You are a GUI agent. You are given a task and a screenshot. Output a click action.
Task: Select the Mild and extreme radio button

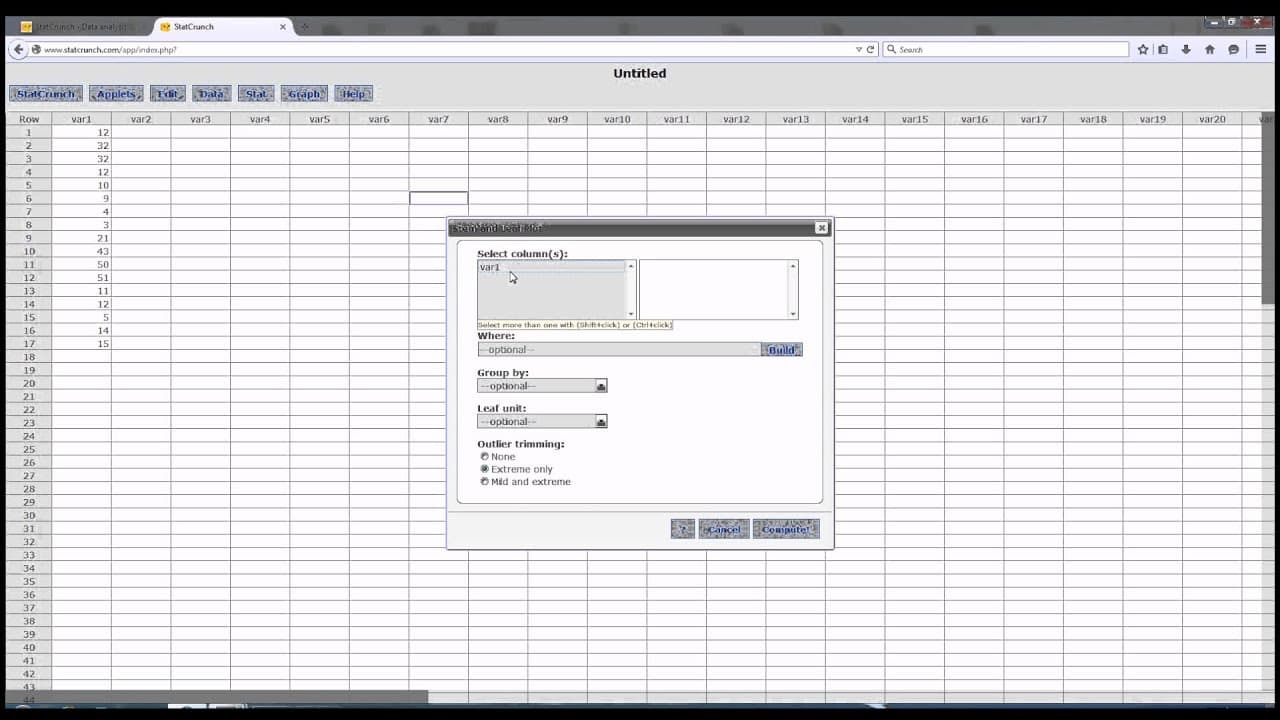[485, 481]
